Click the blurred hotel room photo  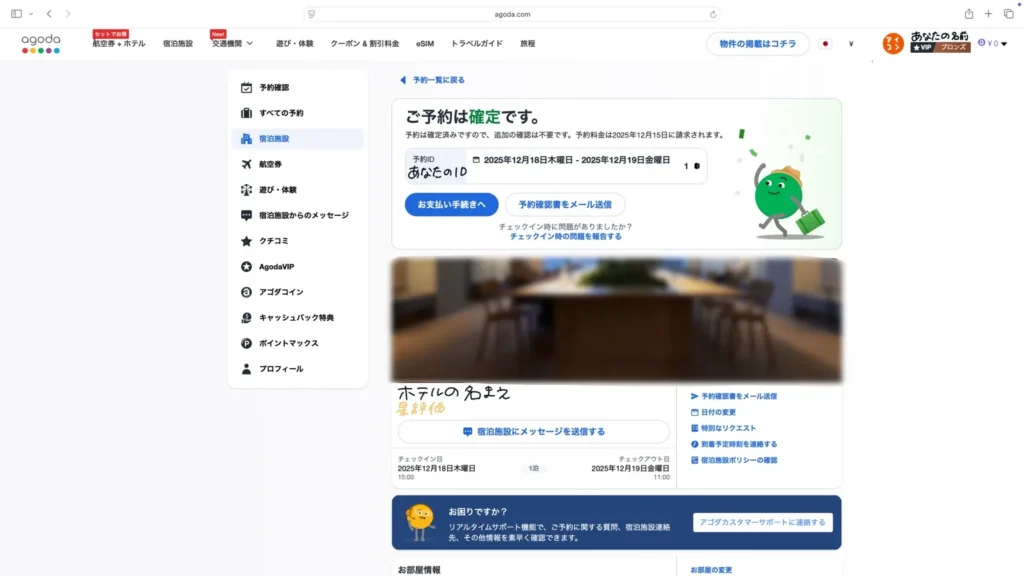coord(617,318)
